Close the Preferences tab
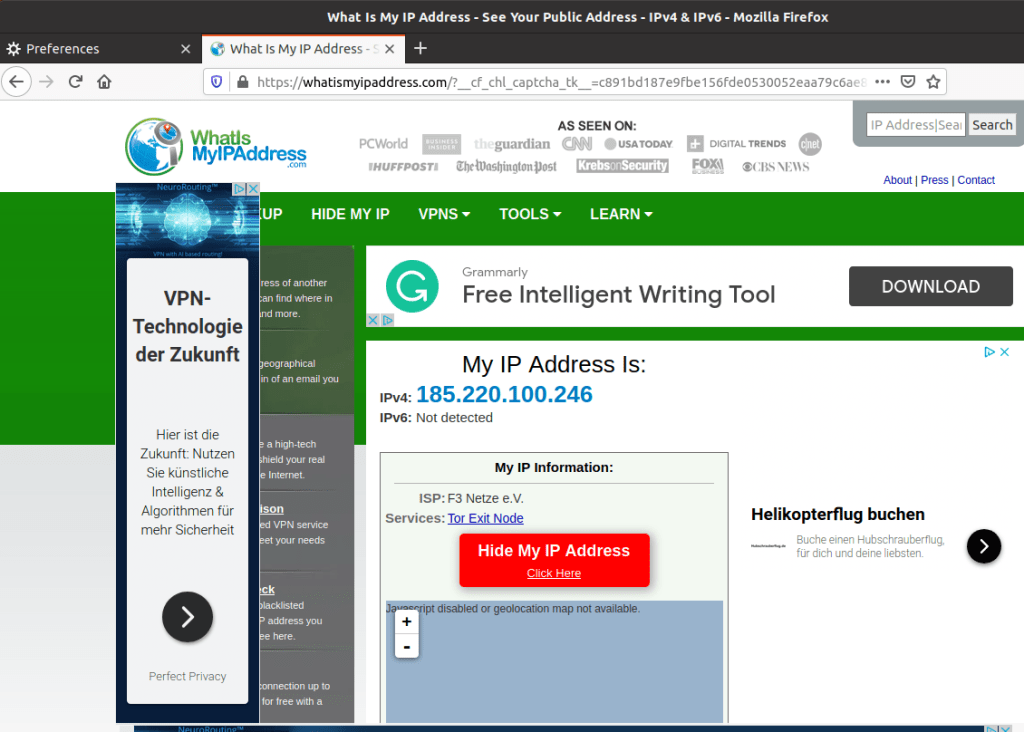The image size is (1024, 732). point(185,49)
